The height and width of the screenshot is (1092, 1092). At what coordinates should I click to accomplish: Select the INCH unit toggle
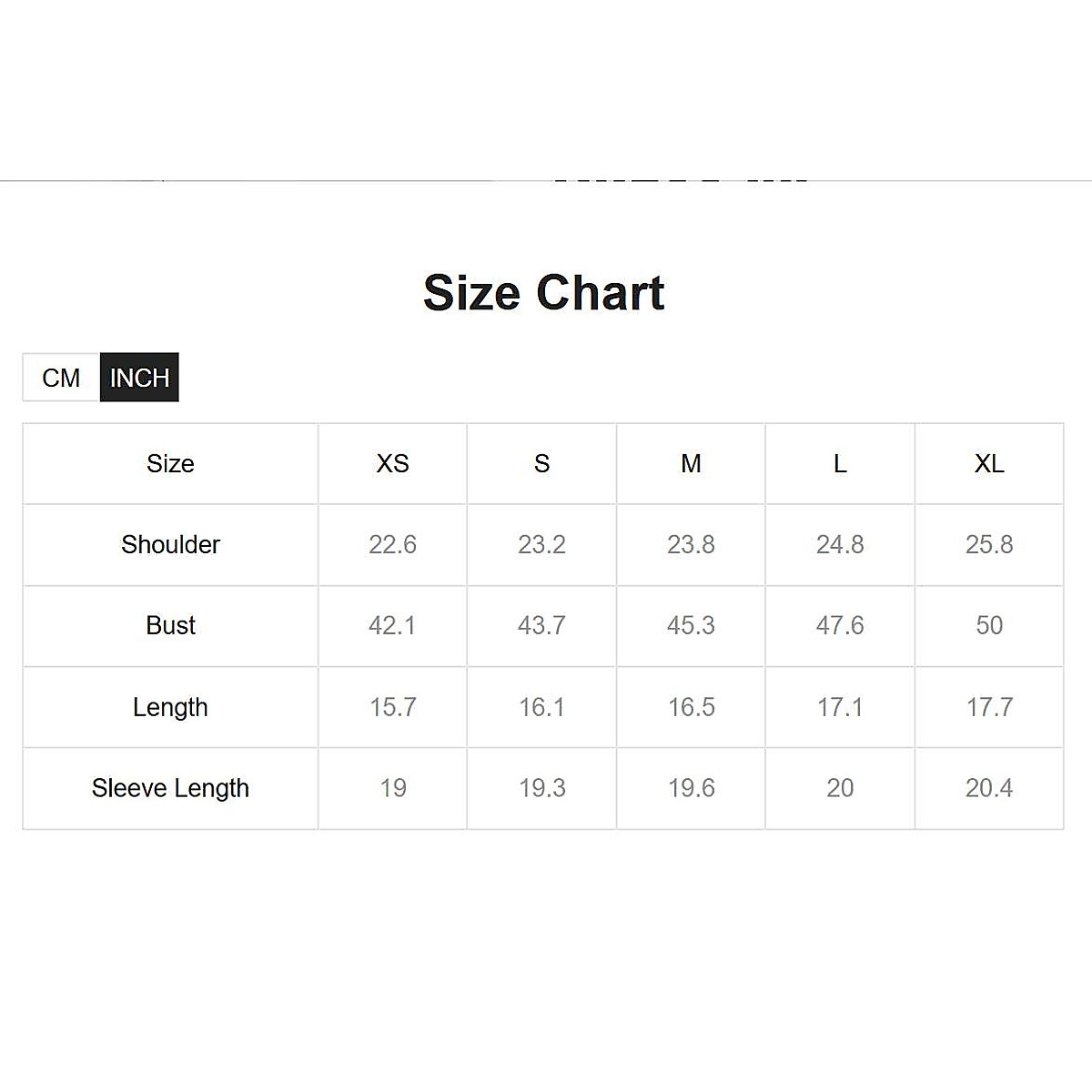click(x=139, y=378)
